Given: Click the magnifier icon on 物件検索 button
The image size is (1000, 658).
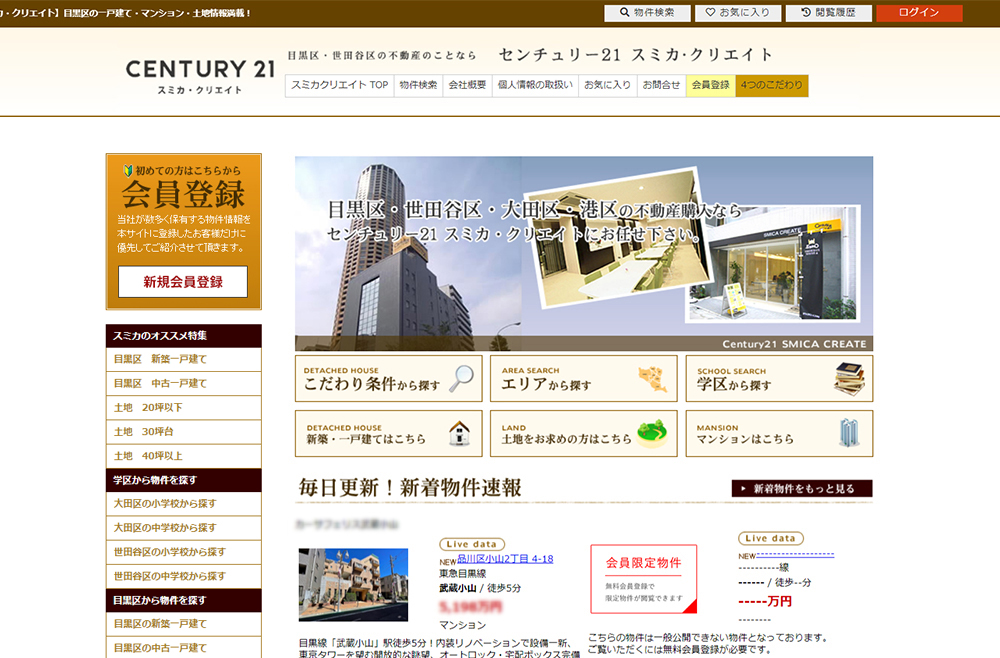Looking at the screenshot, I should pyautogui.click(x=624, y=12).
